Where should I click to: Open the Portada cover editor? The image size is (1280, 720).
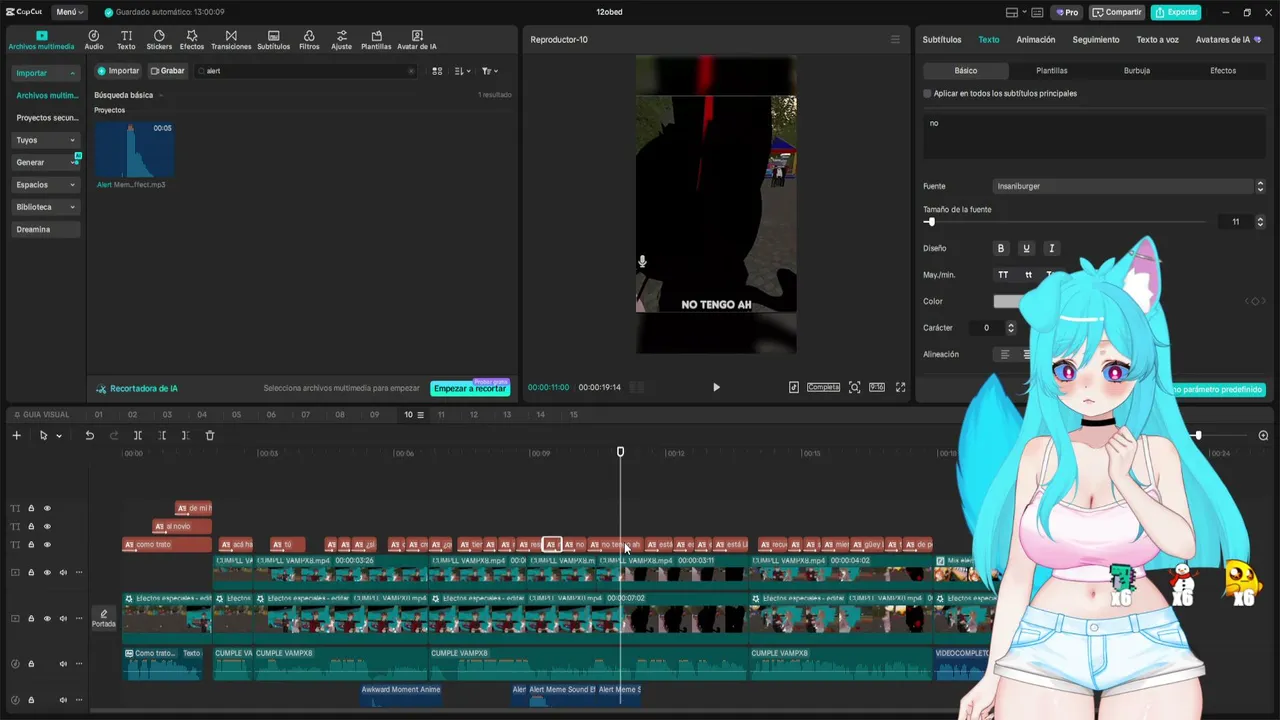tap(104, 618)
